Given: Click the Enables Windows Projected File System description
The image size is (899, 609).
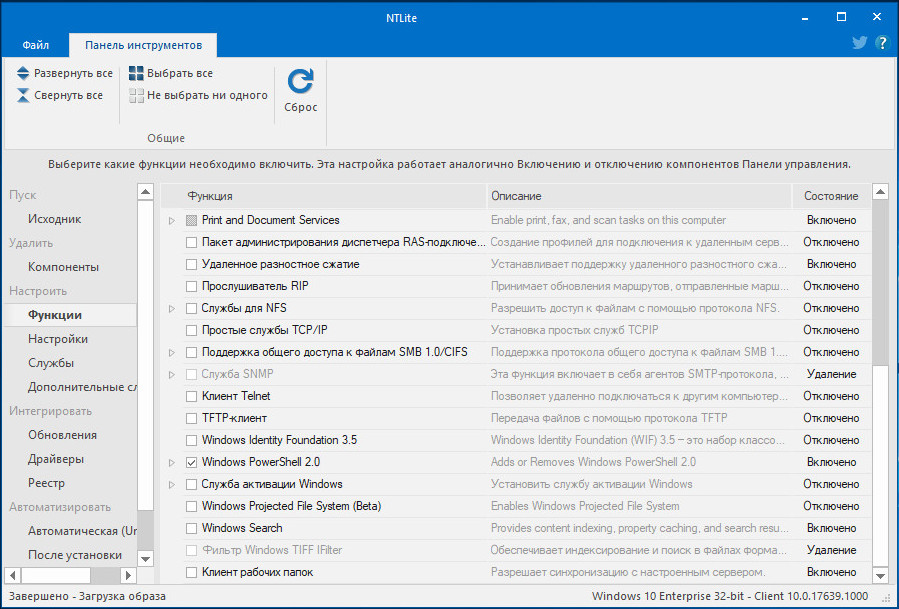Looking at the screenshot, I should (x=585, y=506).
